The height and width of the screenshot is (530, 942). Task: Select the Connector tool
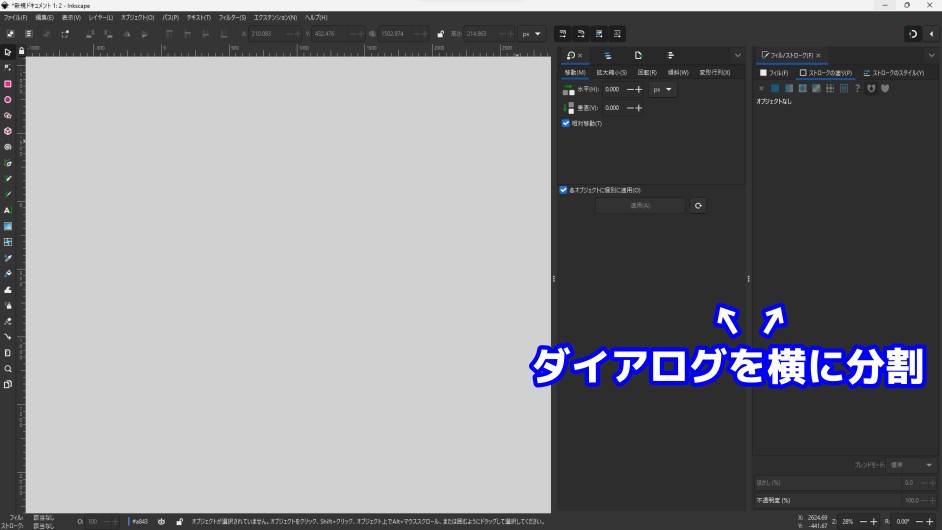[8, 337]
